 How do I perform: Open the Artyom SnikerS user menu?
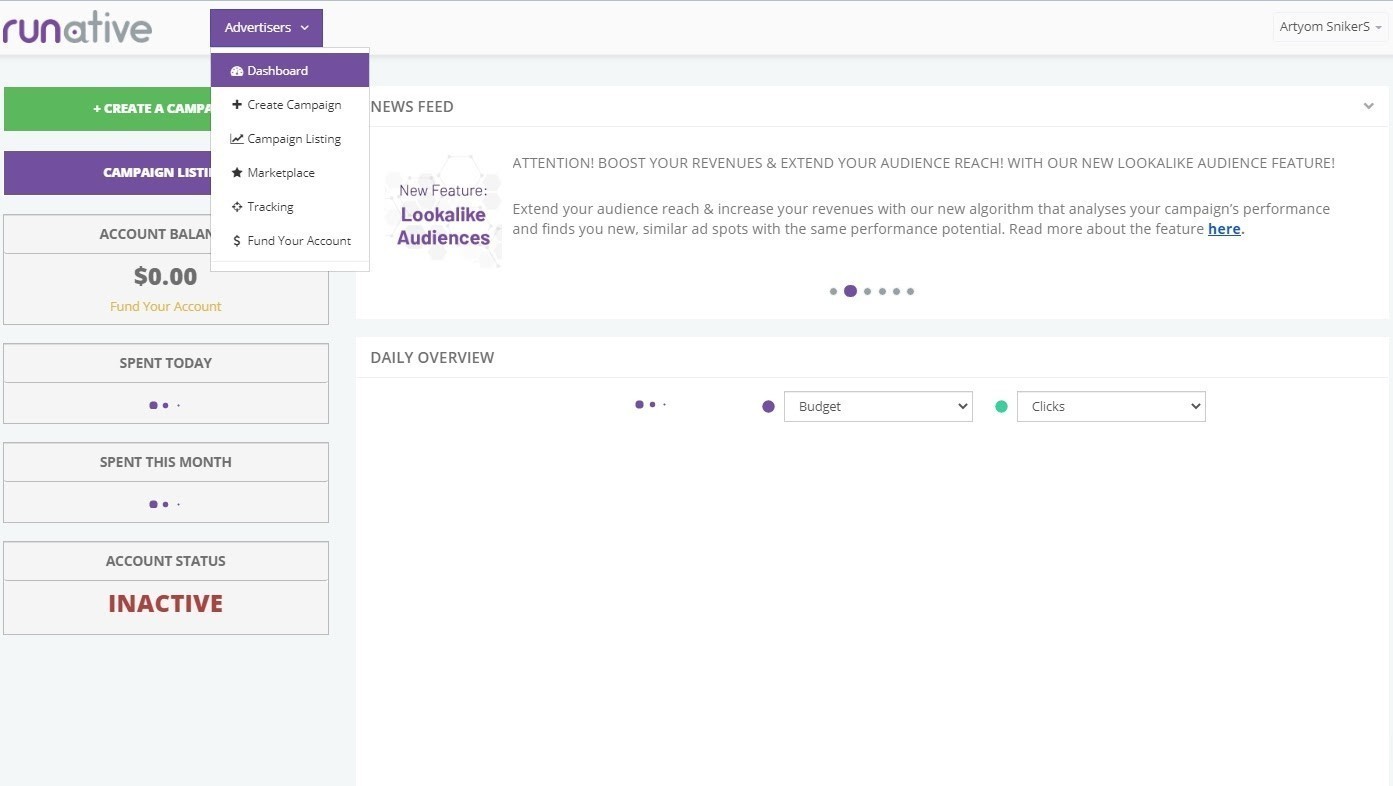click(1330, 27)
